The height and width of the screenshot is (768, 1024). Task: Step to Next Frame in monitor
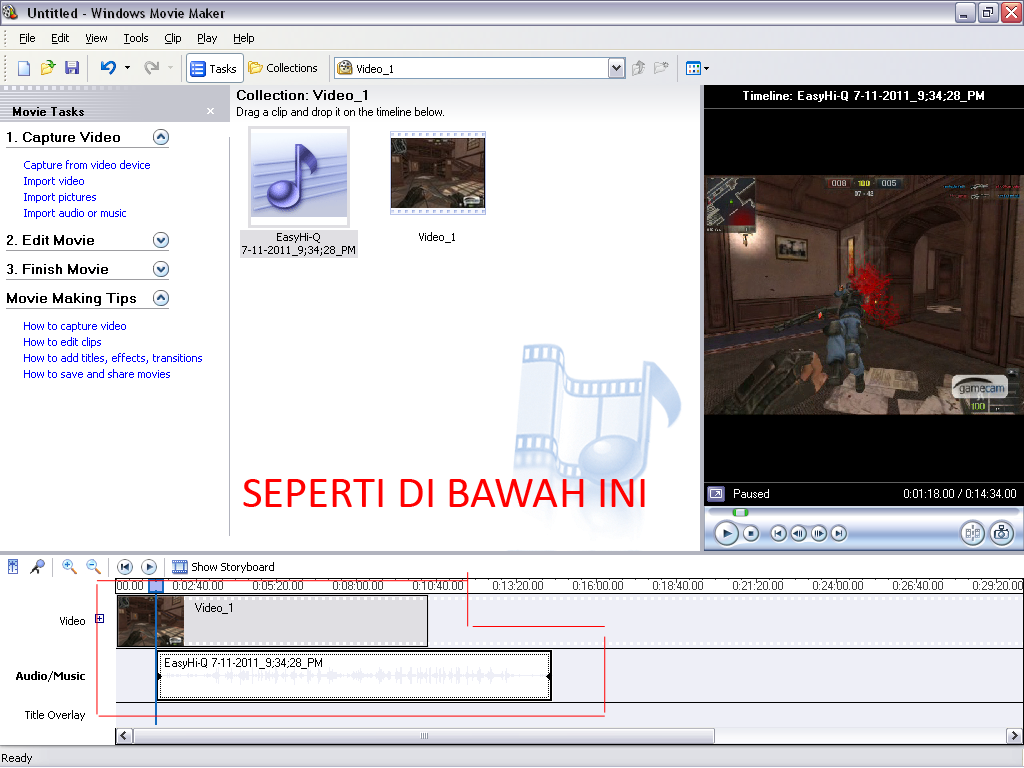tap(819, 534)
